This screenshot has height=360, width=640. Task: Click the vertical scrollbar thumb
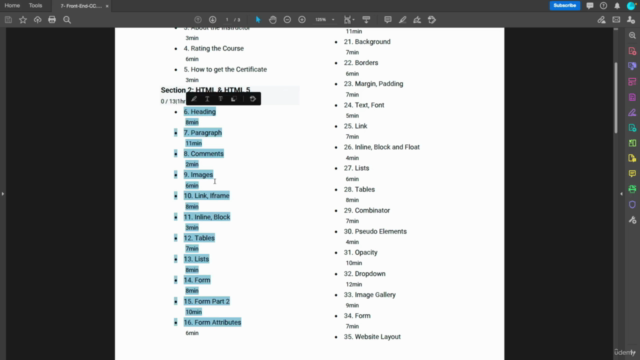coord(616,97)
